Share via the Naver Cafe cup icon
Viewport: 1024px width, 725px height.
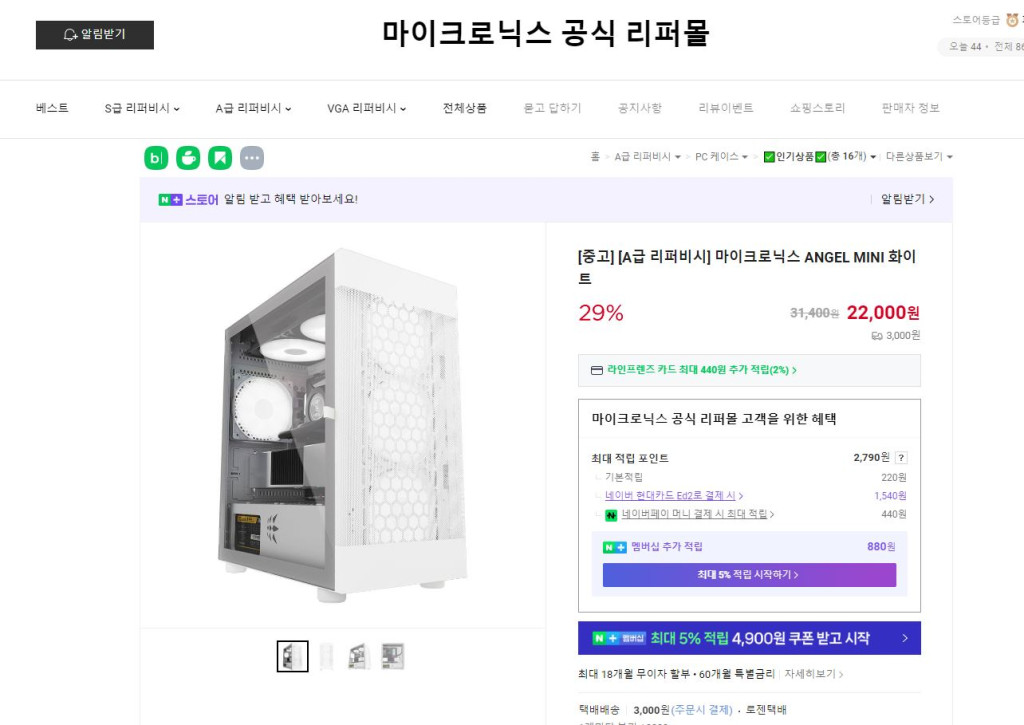click(x=188, y=158)
